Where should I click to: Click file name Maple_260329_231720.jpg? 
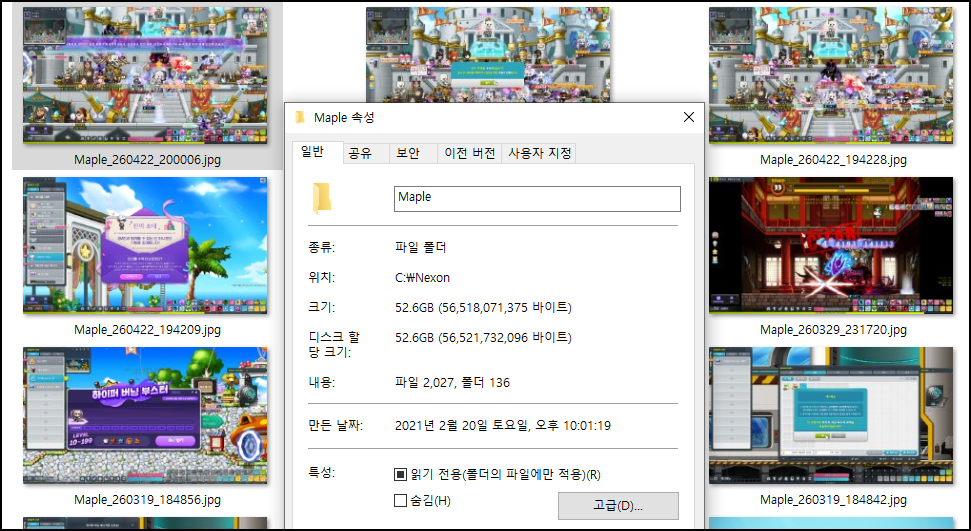coord(833,330)
